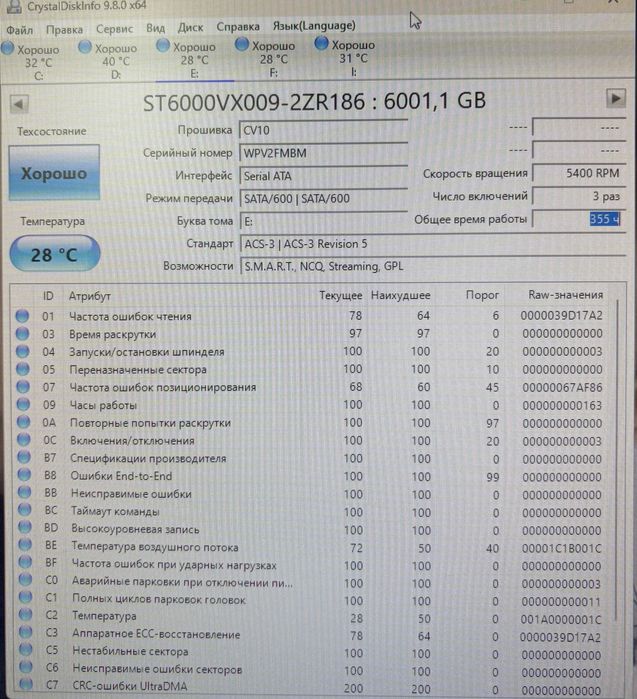
Task: Click the SATA/600 transfer mode field
Action: pos(324,198)
